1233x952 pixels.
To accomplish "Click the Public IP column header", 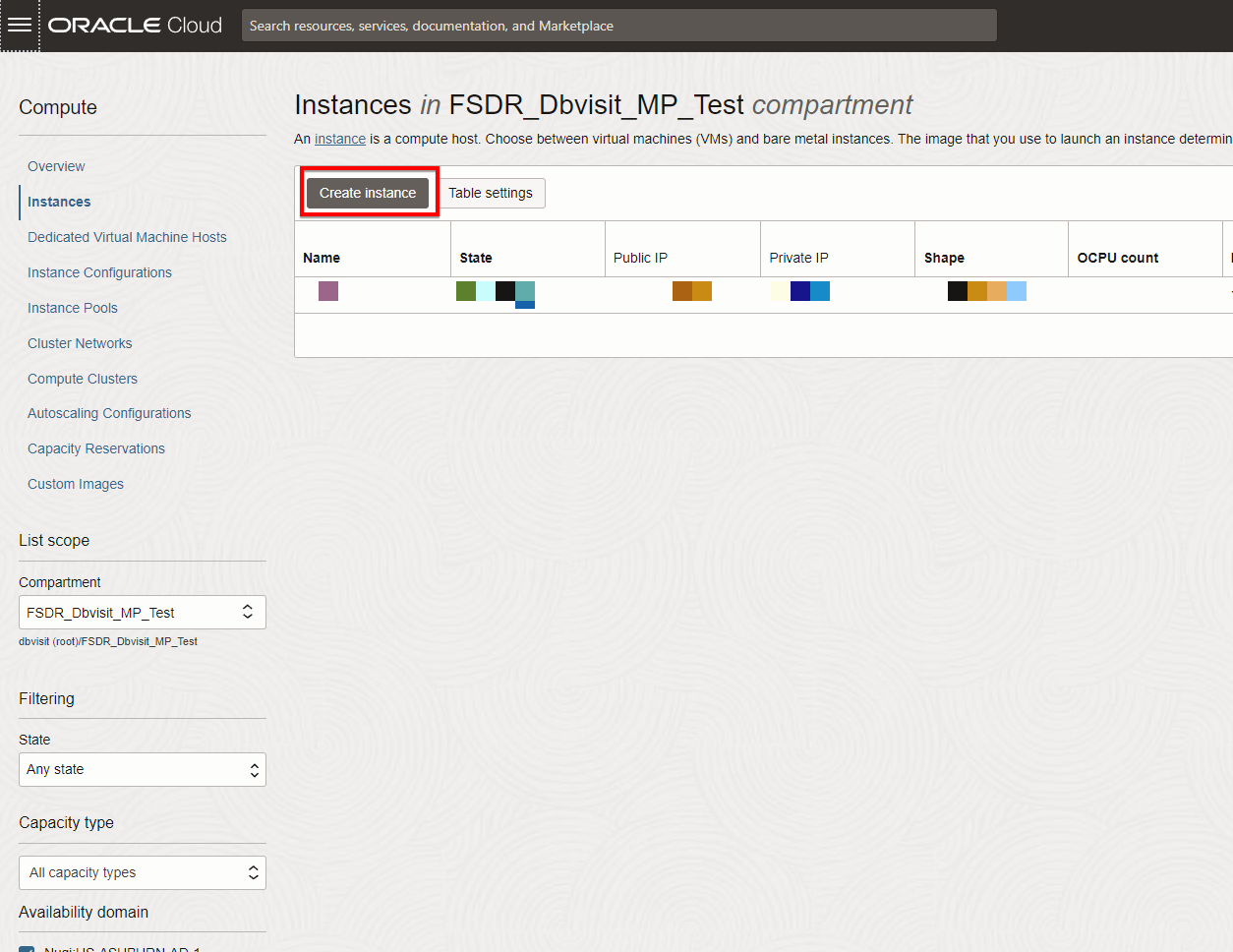I will coord(640,258).
